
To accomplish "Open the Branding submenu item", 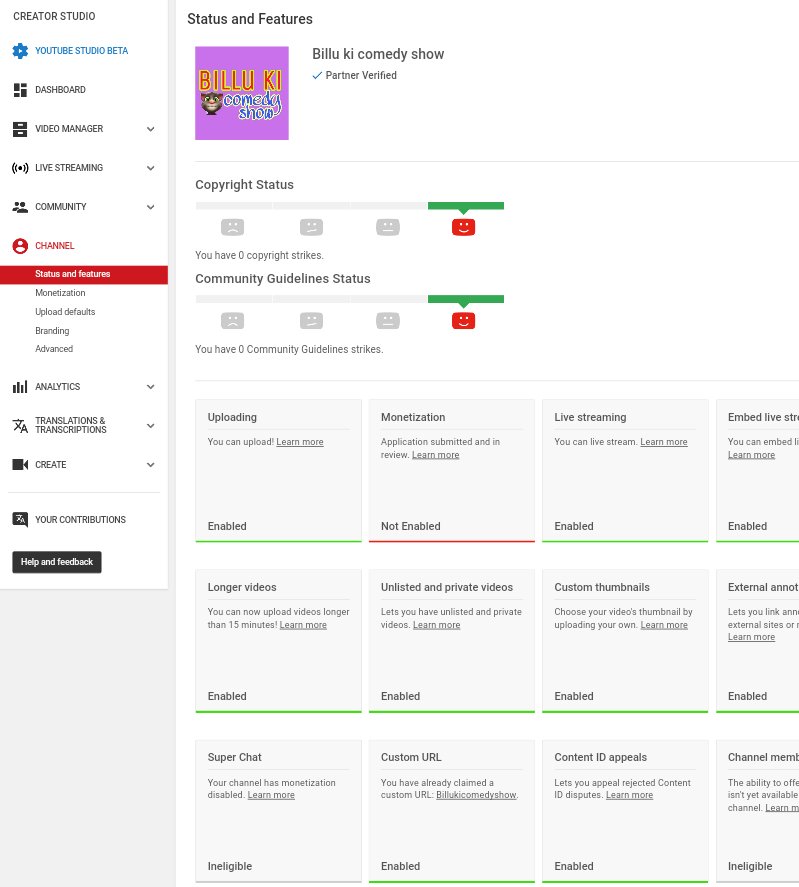I will click(52, 331).
